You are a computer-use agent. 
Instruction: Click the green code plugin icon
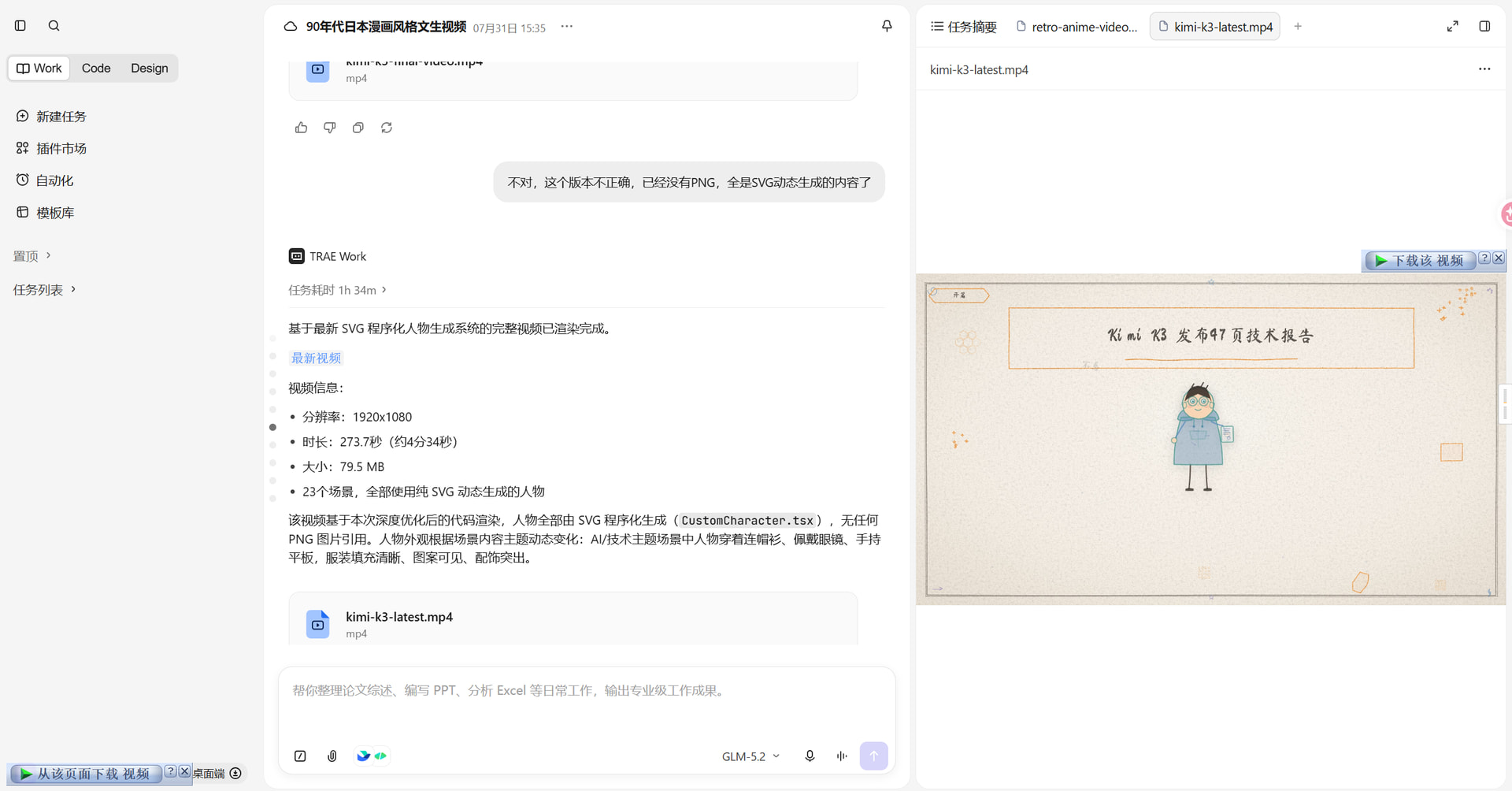pyautogui.click(x=381, y=756)
